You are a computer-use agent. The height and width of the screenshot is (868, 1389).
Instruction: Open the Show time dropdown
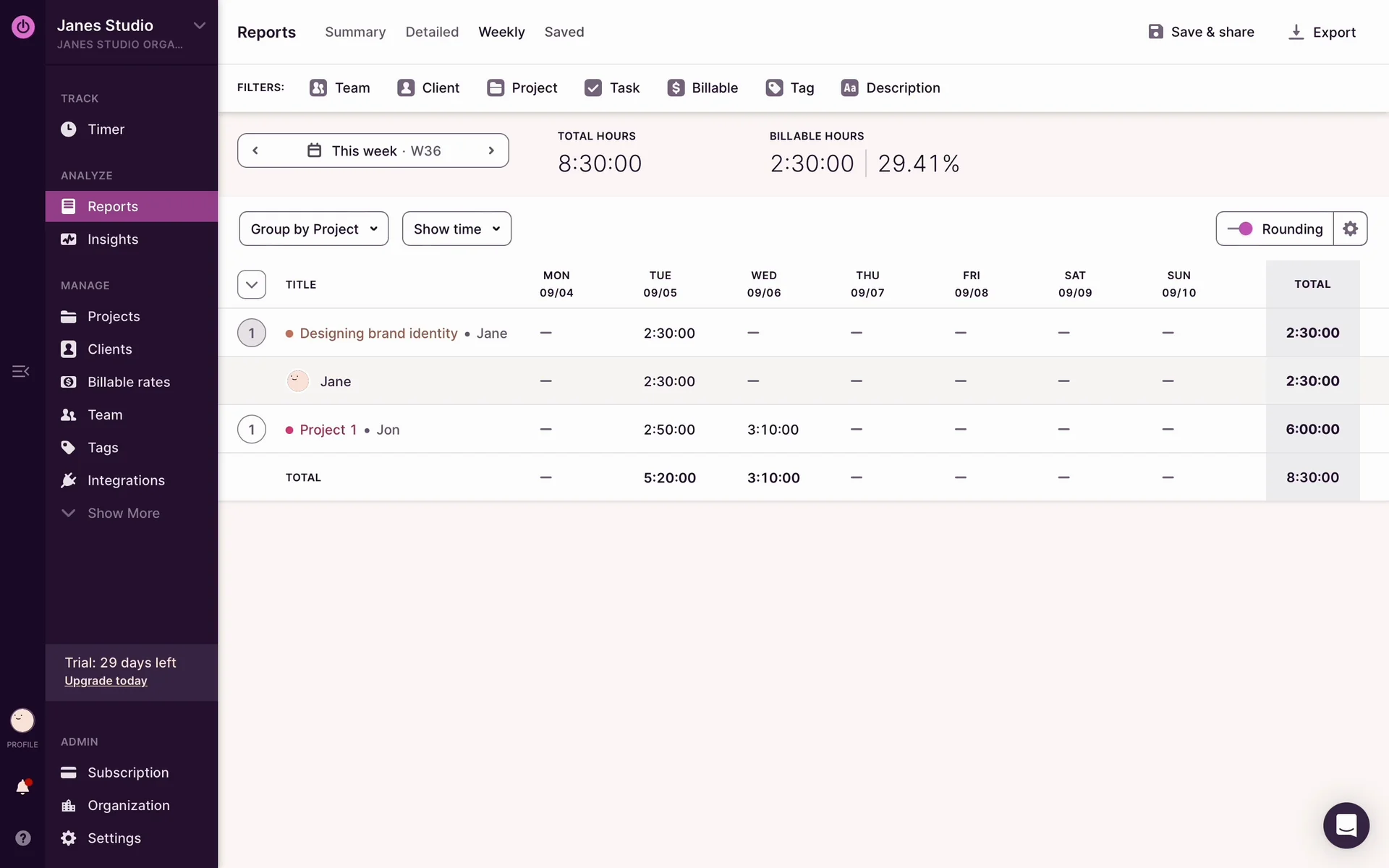[x=456, y=229]
